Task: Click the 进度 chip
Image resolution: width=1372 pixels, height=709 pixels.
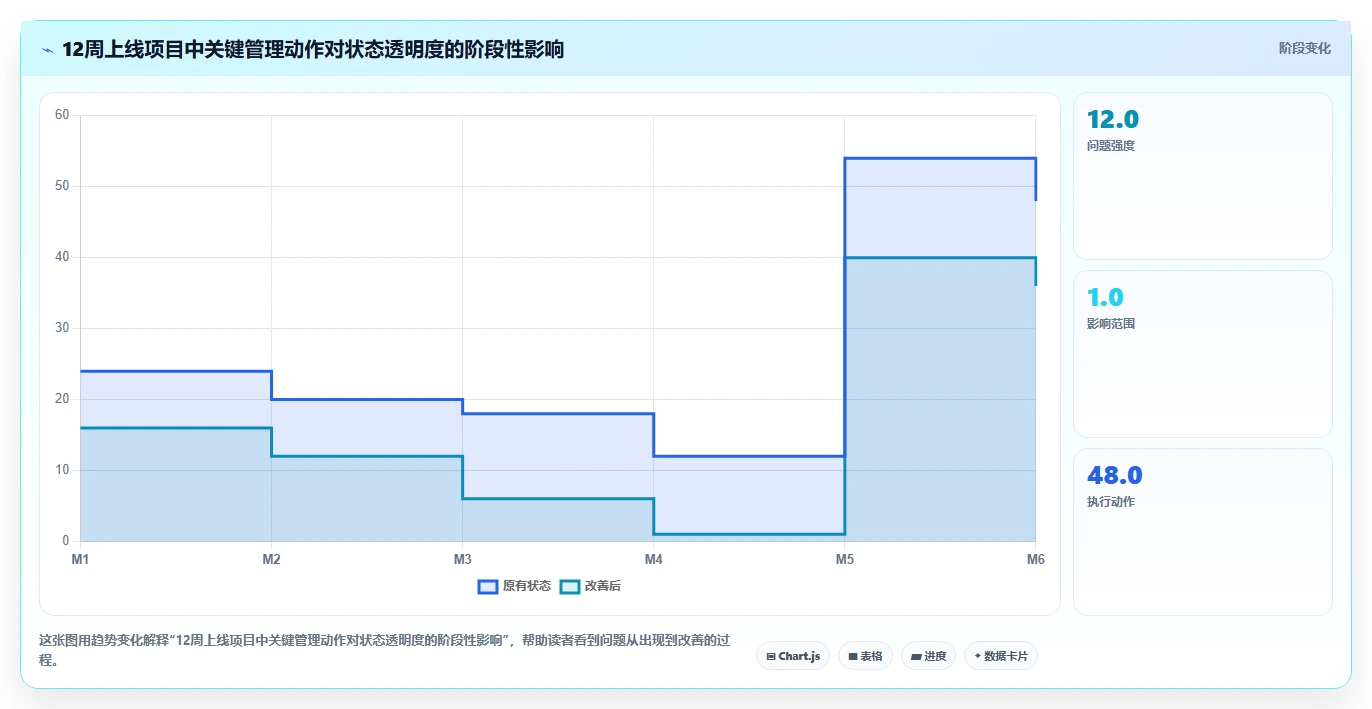Action: (x=928, y=656)
